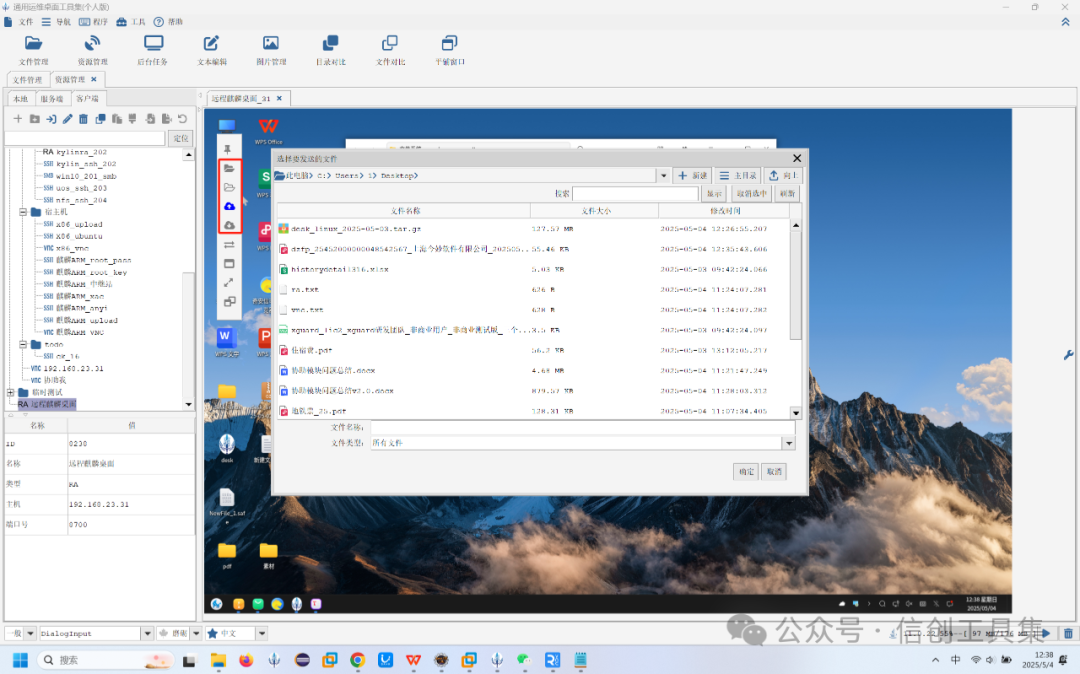
Task: Click the undo/refresh arrow icon in tree toolbar
Action: (x=183, y=119)
